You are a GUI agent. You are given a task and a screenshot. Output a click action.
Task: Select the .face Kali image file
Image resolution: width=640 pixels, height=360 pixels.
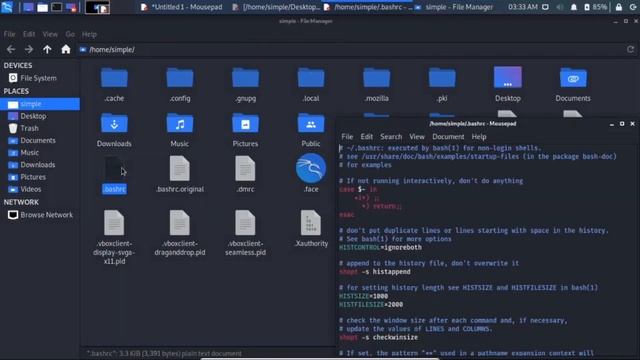[x=311, y=173]
